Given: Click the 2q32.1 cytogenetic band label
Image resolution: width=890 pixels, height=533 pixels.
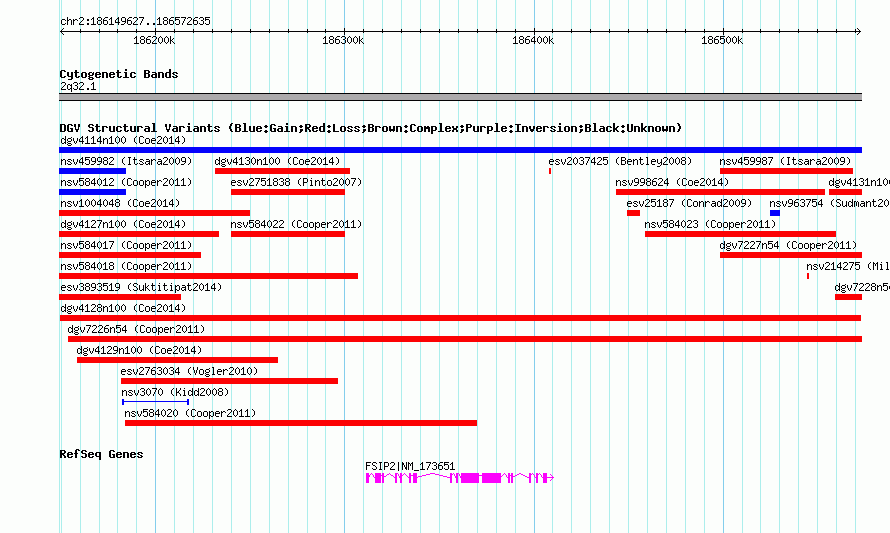Looking at the screenshot, I should click(78, 86).
